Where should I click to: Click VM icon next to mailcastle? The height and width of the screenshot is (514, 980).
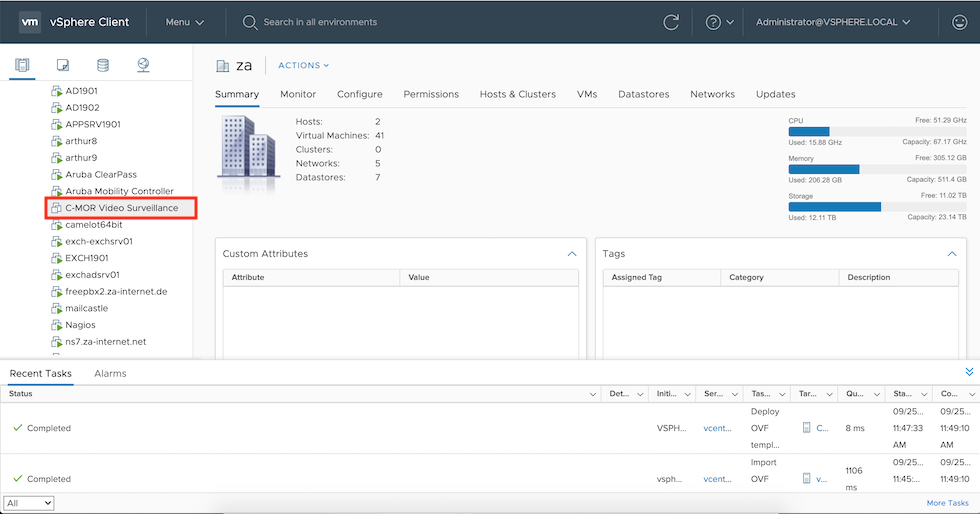(56, 308)
